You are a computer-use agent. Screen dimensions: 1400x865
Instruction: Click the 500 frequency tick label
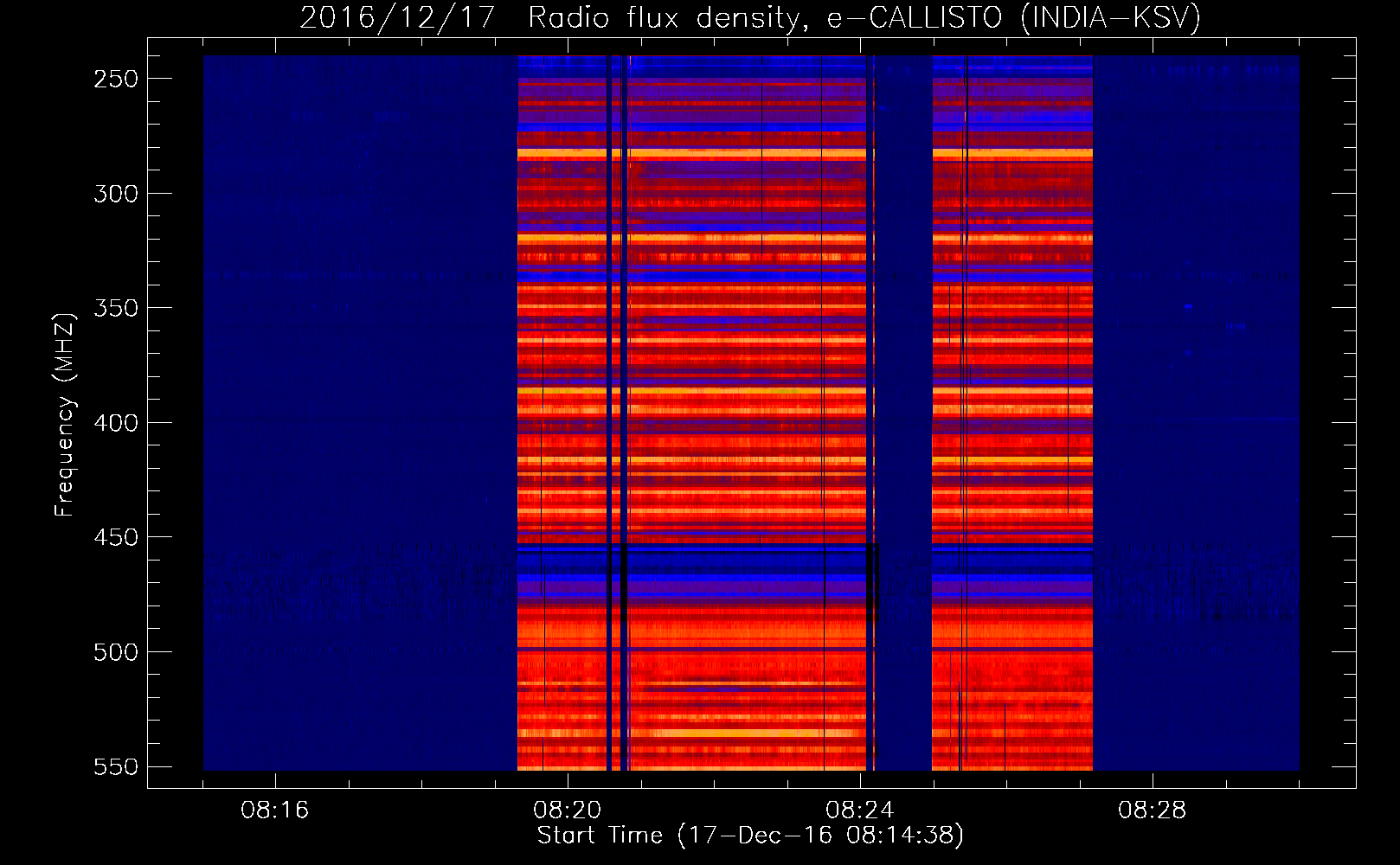point(116,652)
